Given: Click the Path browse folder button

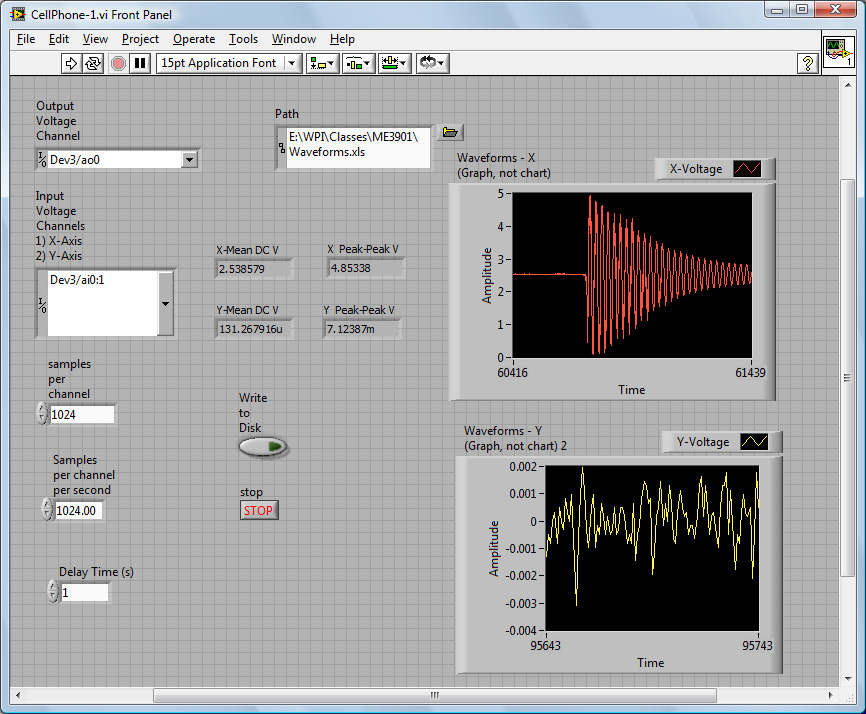Looking at the screenshot, I should 450,131.
